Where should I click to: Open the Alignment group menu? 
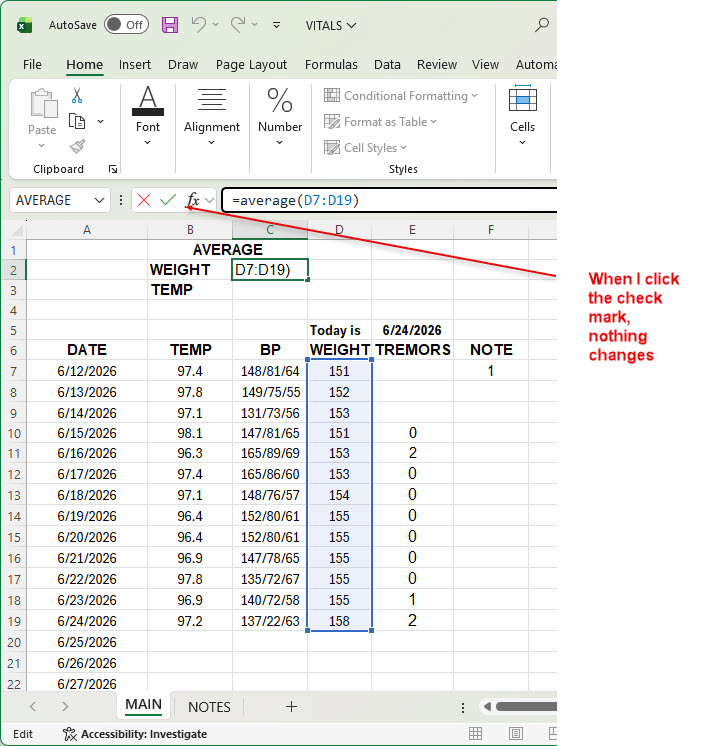[x=212, y=116]
